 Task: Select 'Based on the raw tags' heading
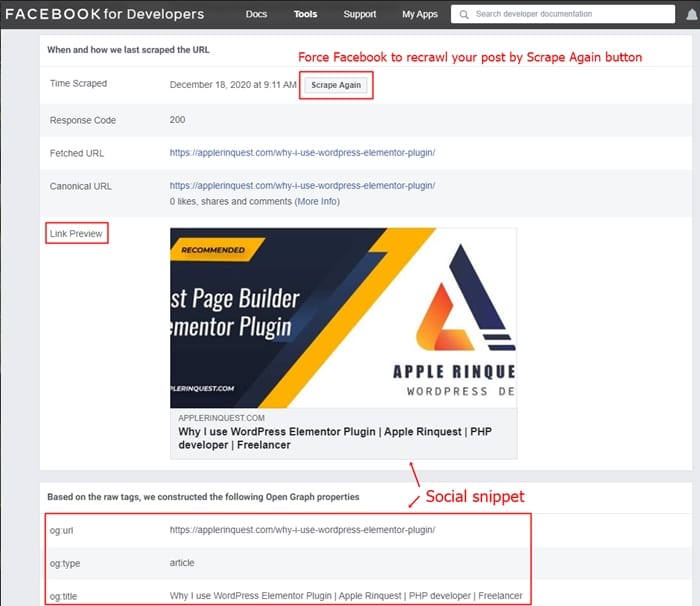tap(203, 497)
